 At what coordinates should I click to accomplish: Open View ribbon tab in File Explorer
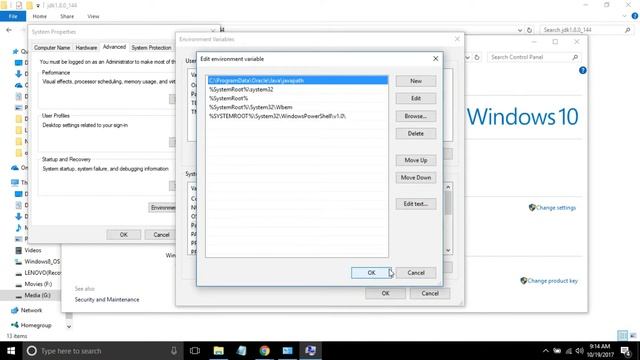click(93, 16)
